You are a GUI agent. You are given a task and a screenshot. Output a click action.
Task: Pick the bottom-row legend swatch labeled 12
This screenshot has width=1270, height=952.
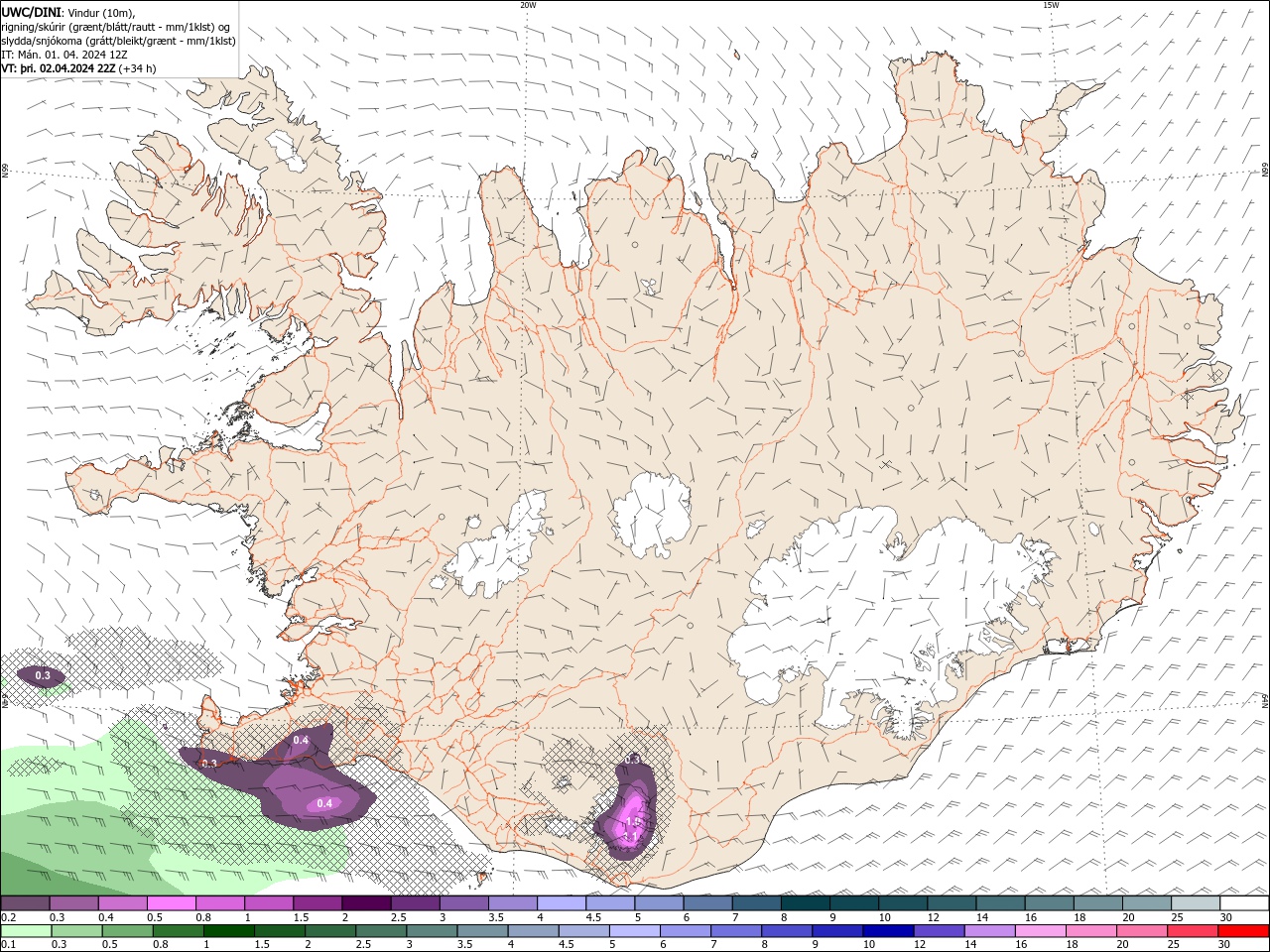tap(940, 931)
